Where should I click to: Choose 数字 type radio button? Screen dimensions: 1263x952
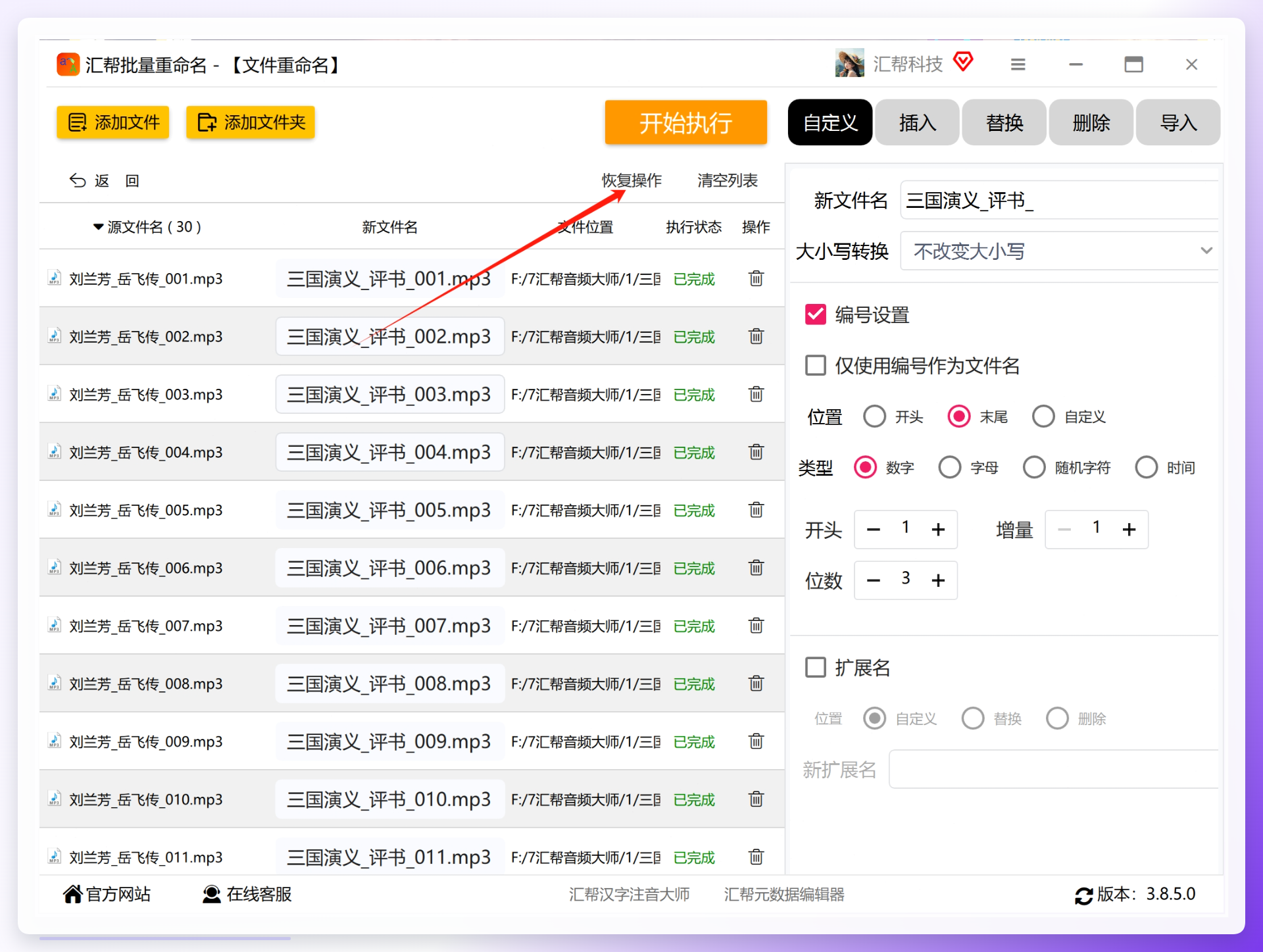tap(865, 467)
